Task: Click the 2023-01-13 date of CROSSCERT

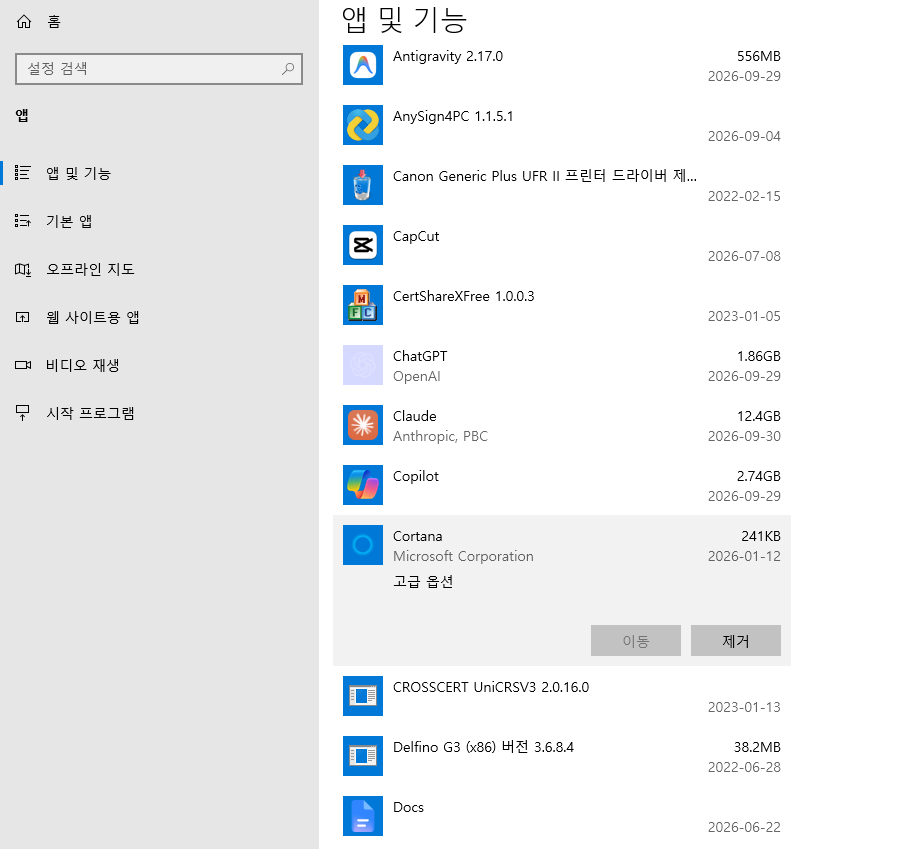Action: tap(744, 707)
